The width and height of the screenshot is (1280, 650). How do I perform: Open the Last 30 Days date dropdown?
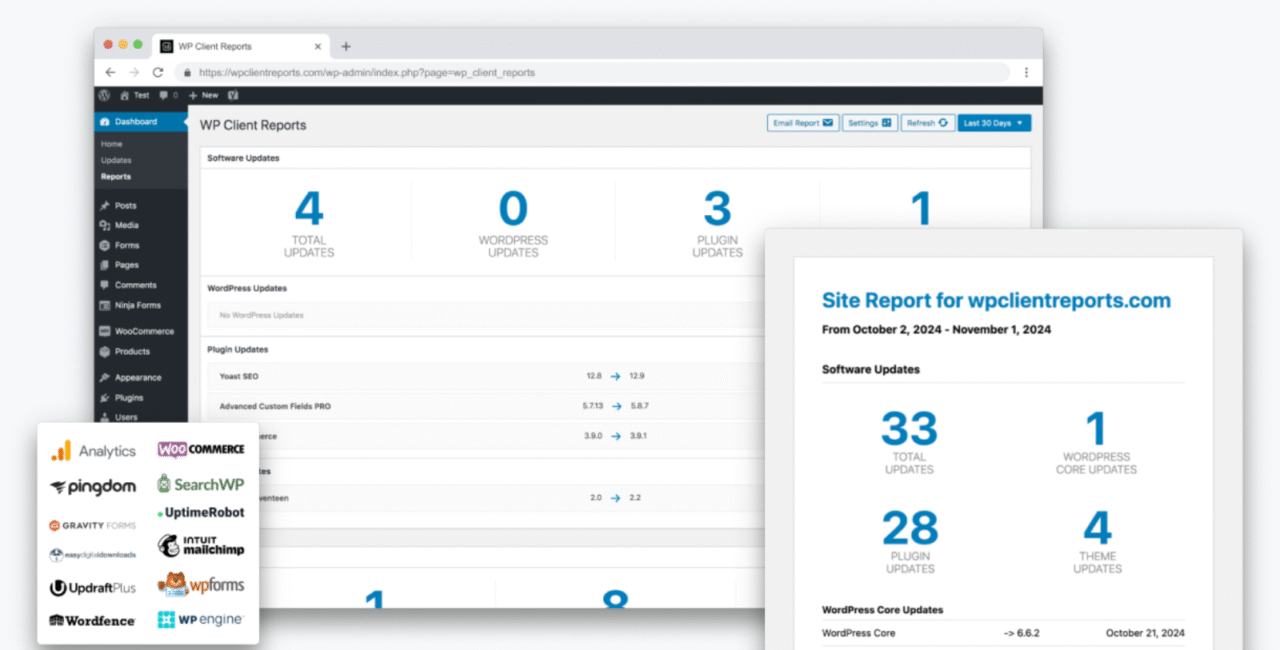[x=994, y=123]
